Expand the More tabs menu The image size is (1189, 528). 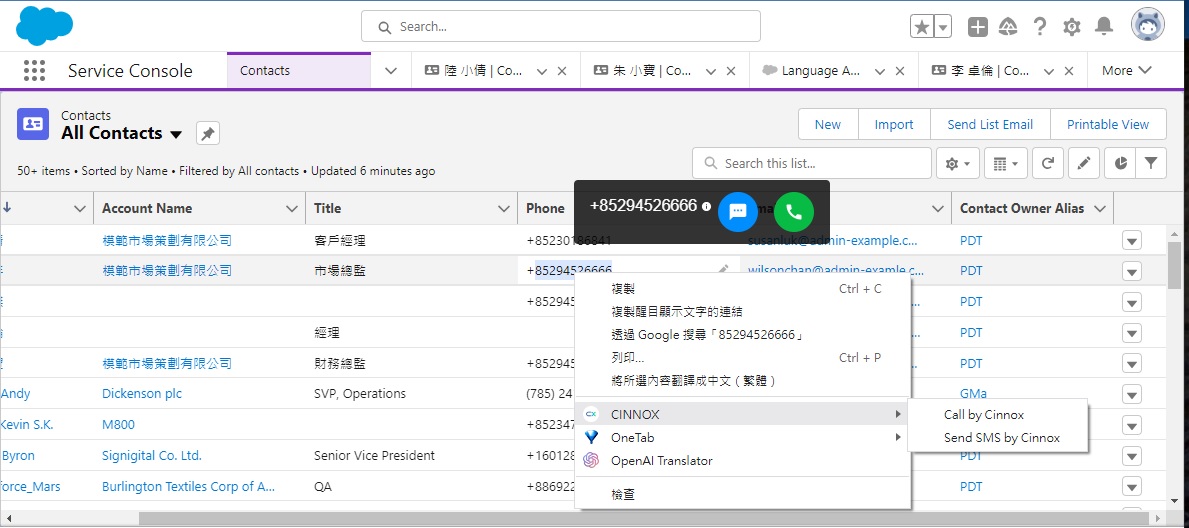click(1127, 71)
